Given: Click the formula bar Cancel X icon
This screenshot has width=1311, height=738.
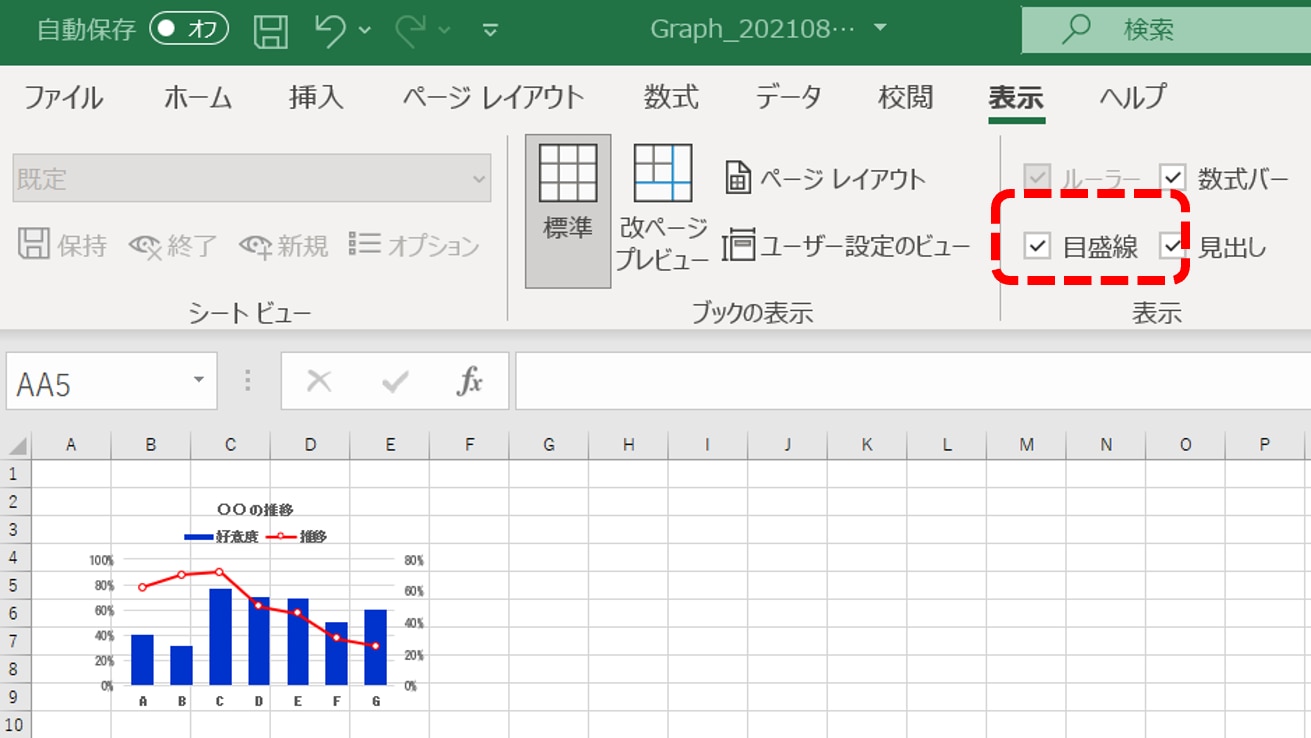Looking at the screenshot, I should point(319,381).
